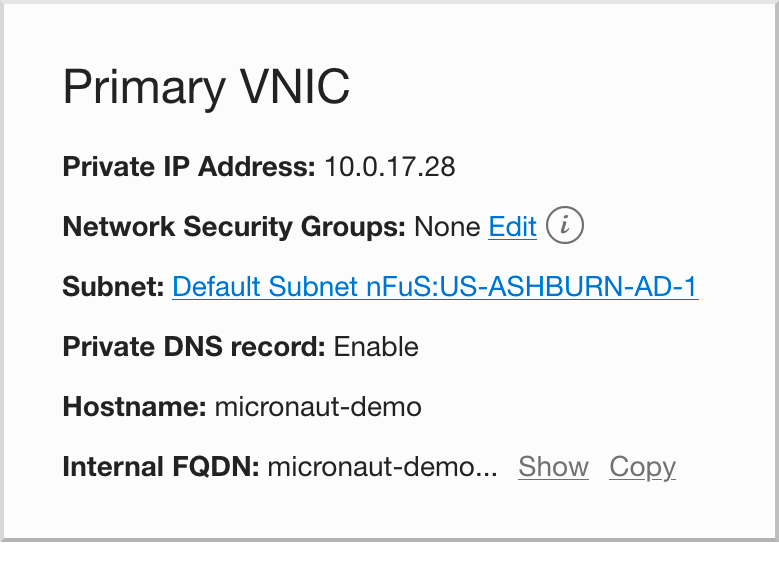Open the Default Subnet nFuS:US-ASHBURN-AD-1 link
This screenshot has height=572, width=779.
[x=435, y=287]
